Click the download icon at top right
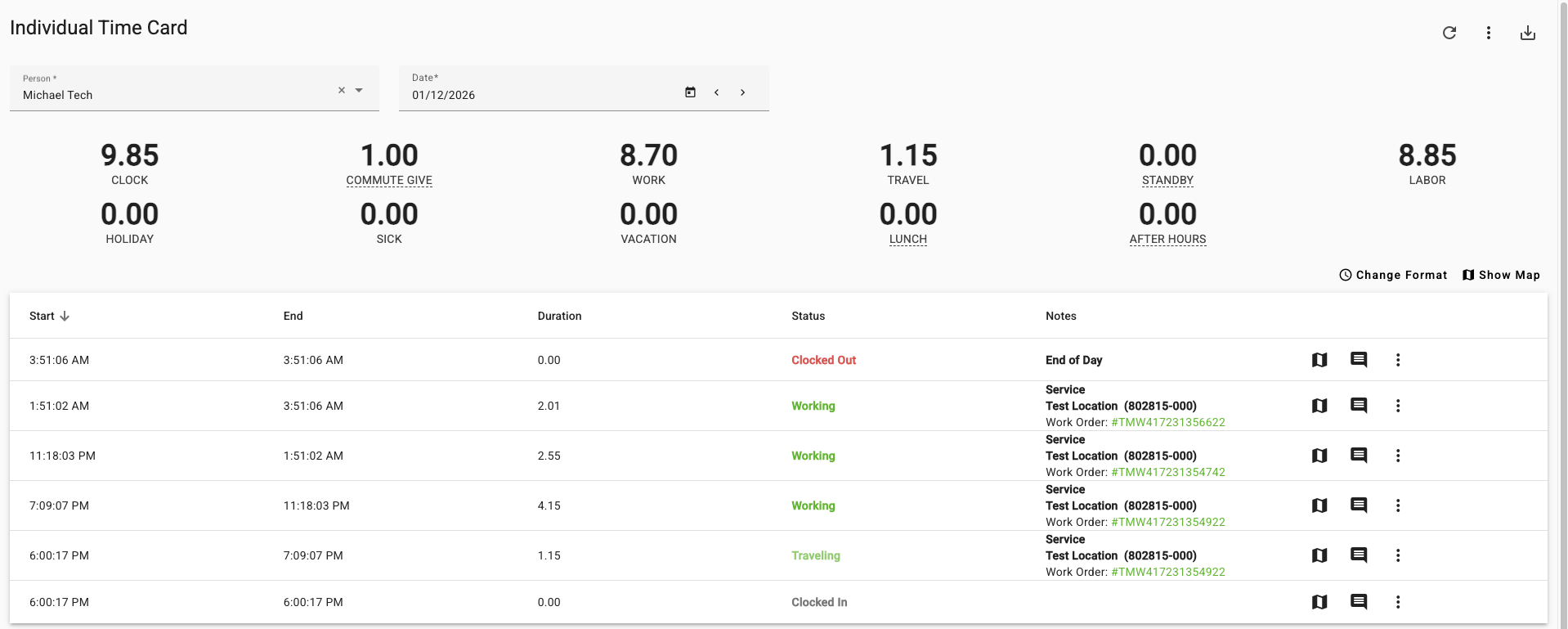The height and width of the screenshot is (629, 1568). pos(1528,33)
